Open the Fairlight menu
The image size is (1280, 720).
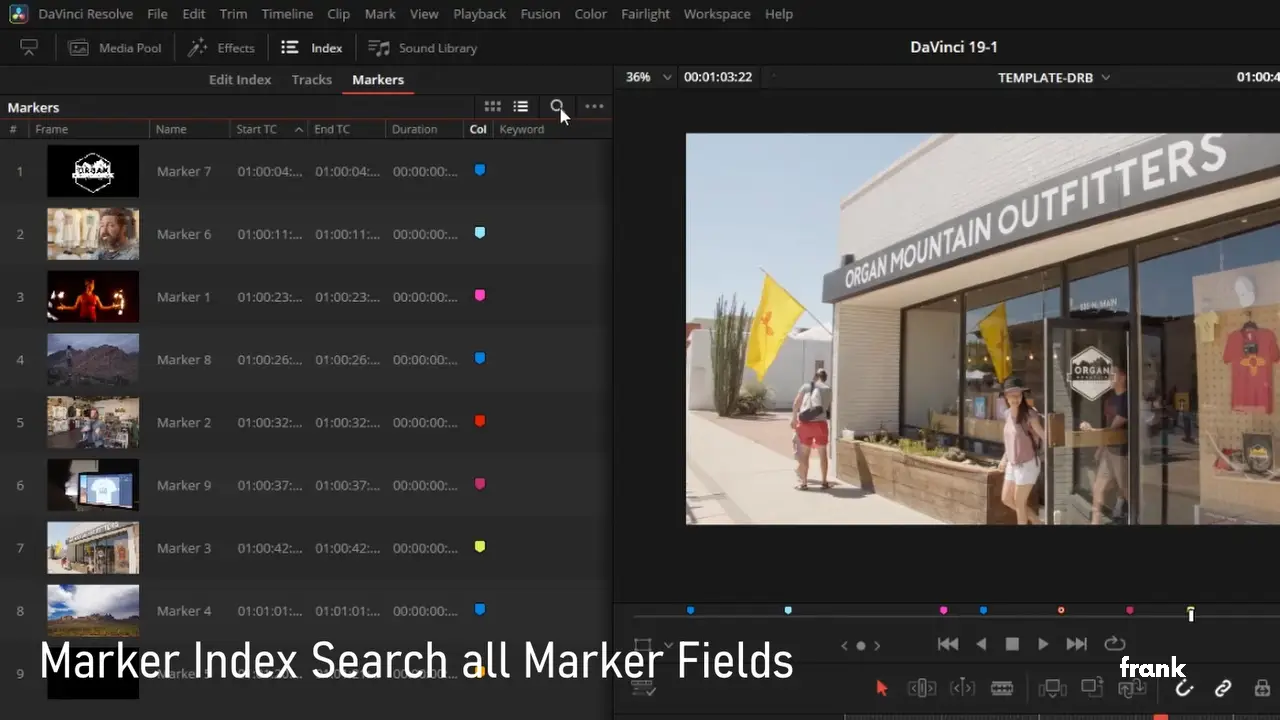tap(645, 14)
